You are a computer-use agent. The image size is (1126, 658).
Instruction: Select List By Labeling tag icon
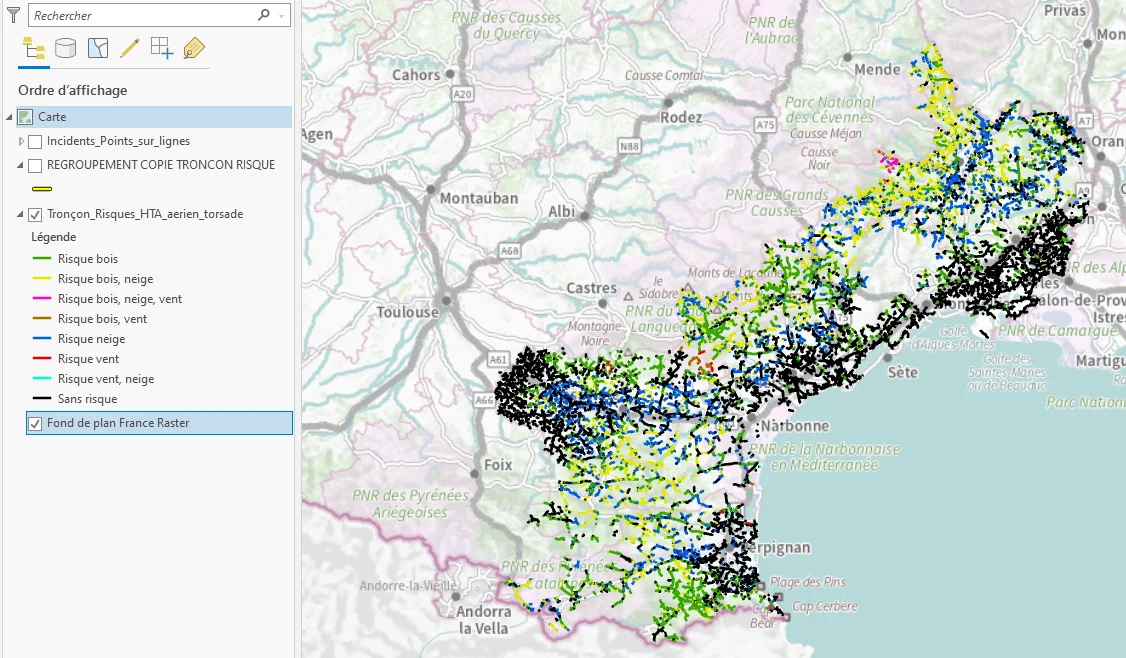coord(194,48)
